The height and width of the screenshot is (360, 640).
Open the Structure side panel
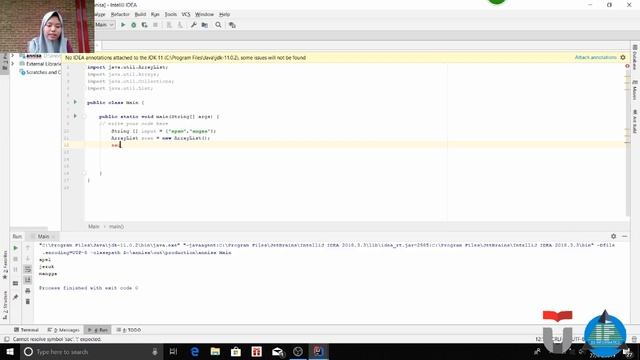point(5,305)
